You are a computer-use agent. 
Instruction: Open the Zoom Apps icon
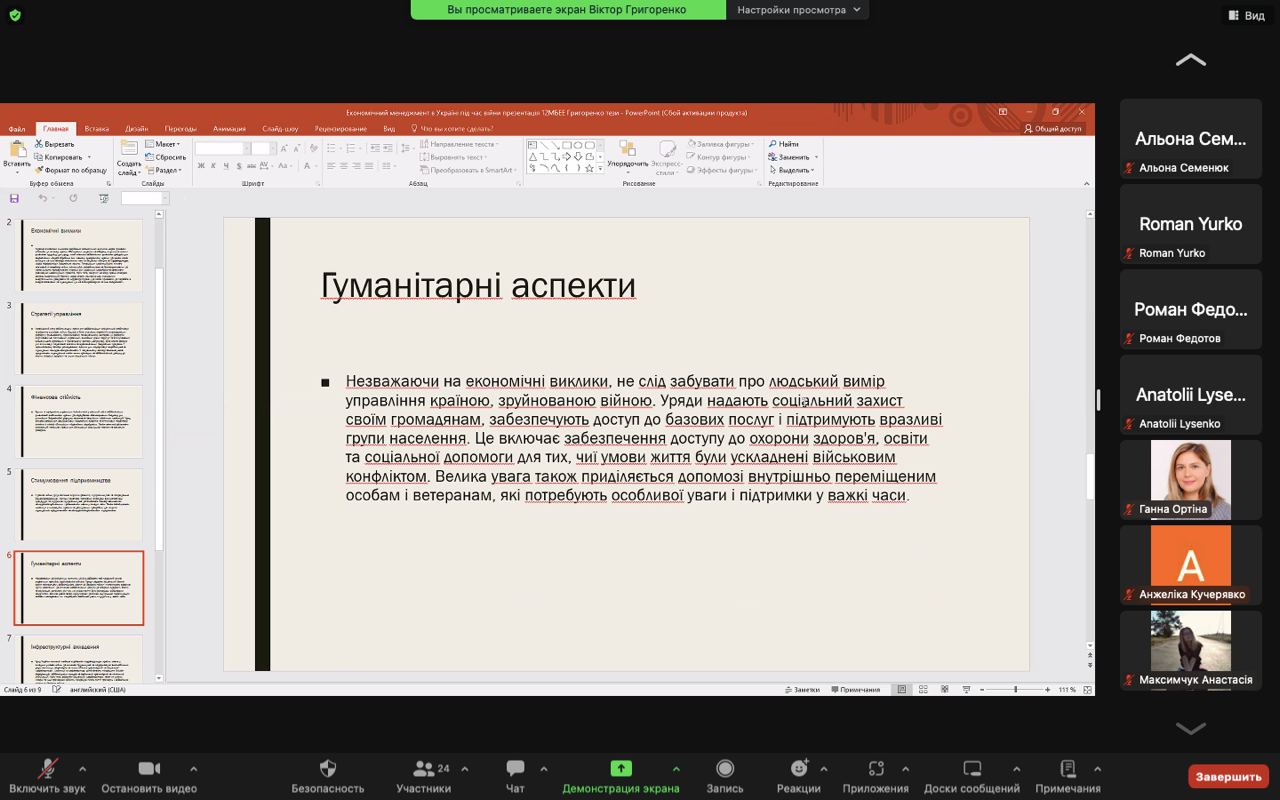coord(876,768)
